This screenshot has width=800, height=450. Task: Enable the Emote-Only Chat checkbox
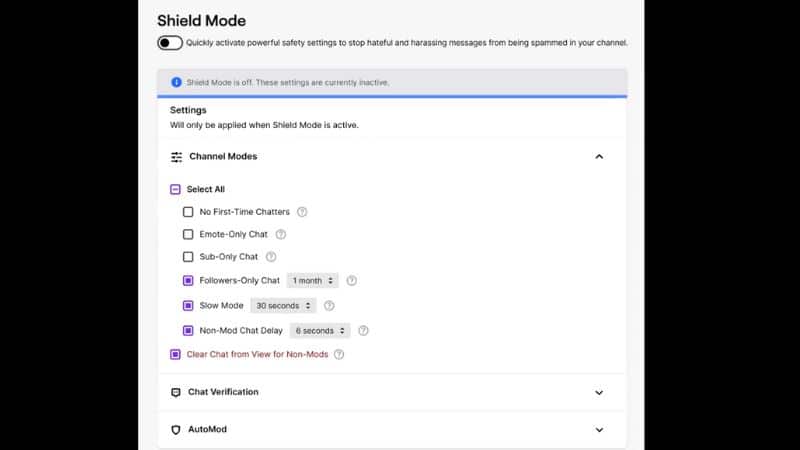click(x=188, y=234)
